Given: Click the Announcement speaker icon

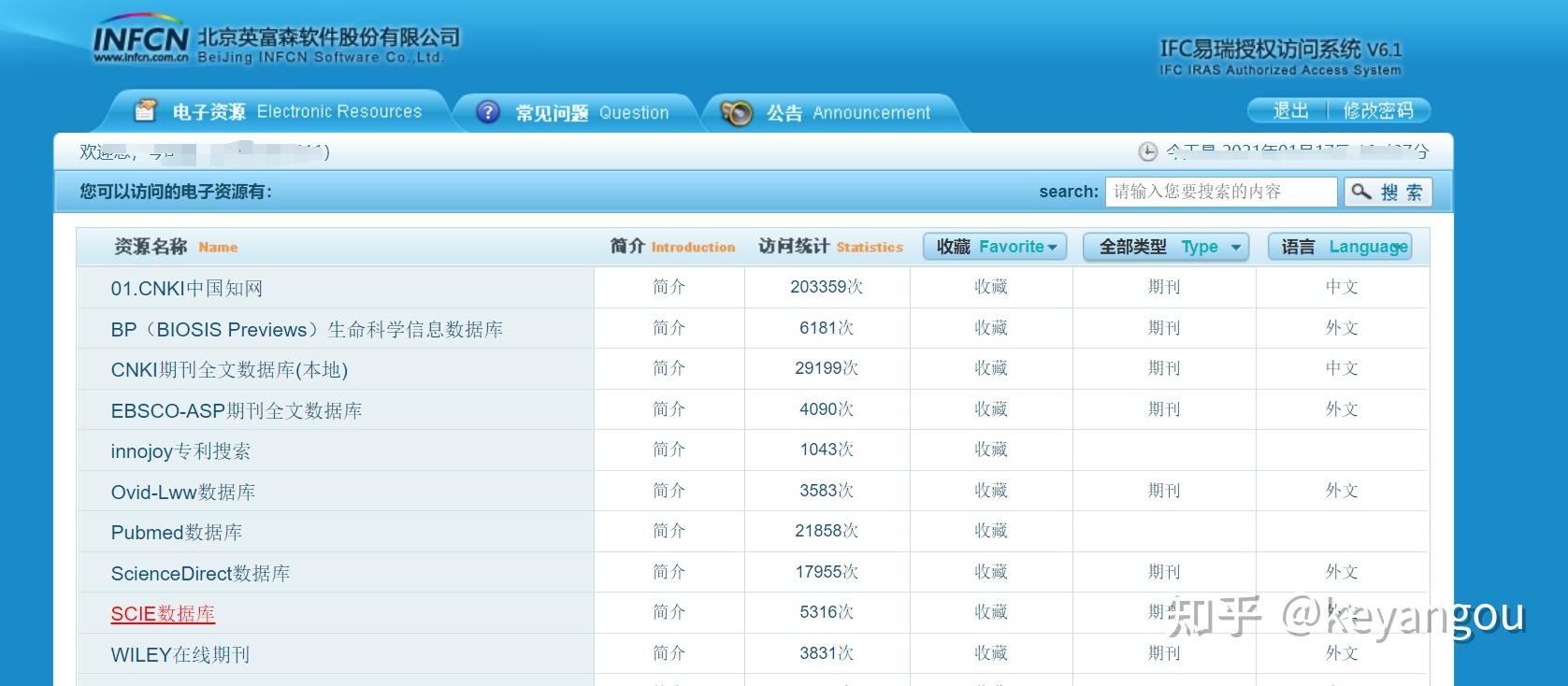Looking at the screenshot, I should [736, 113].
